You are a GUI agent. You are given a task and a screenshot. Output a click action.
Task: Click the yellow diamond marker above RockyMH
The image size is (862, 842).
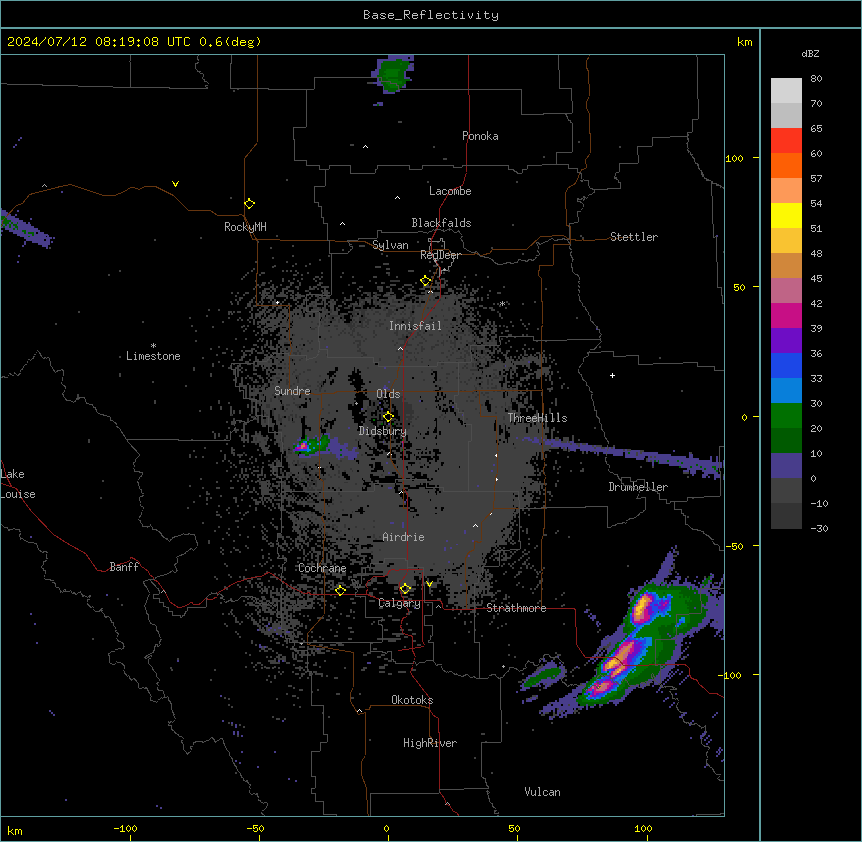coord(249,203)
